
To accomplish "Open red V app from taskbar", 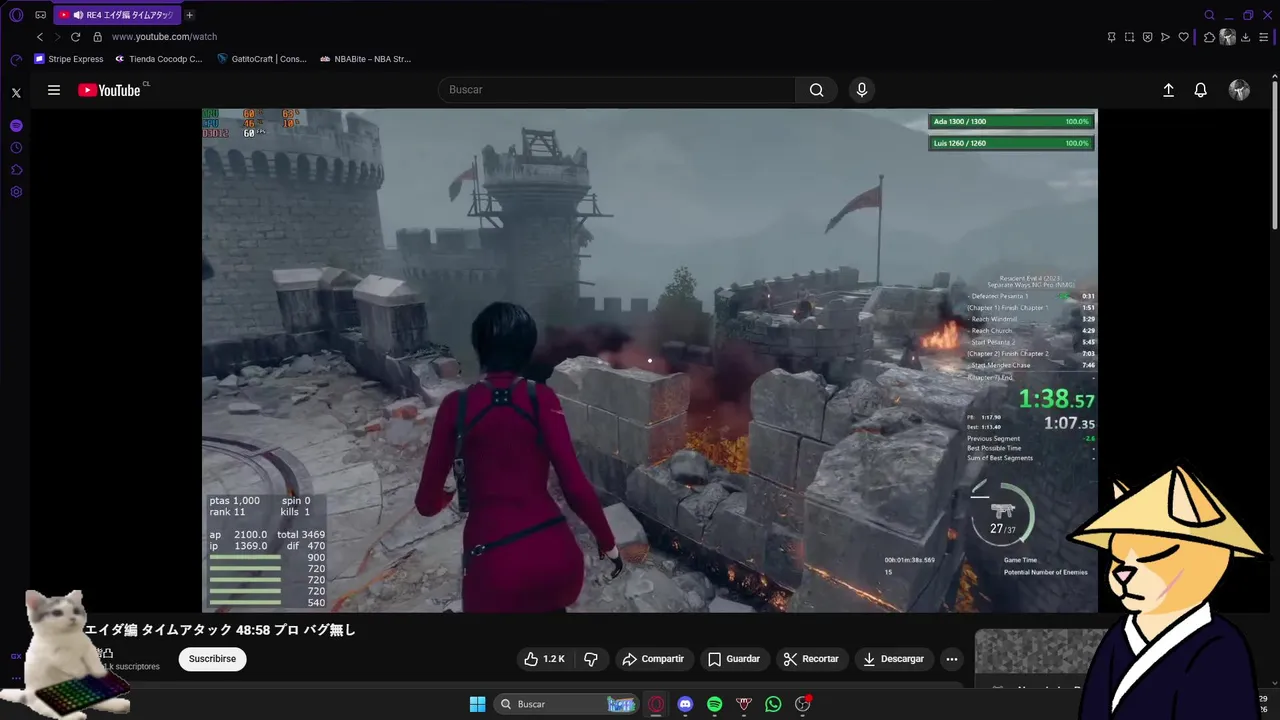I will (x=743, y=704).
